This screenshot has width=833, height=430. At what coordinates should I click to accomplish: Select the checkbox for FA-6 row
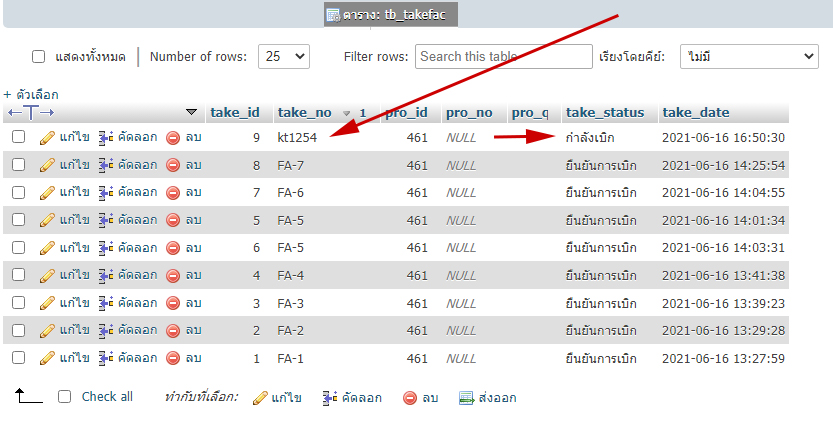(19, 192)
